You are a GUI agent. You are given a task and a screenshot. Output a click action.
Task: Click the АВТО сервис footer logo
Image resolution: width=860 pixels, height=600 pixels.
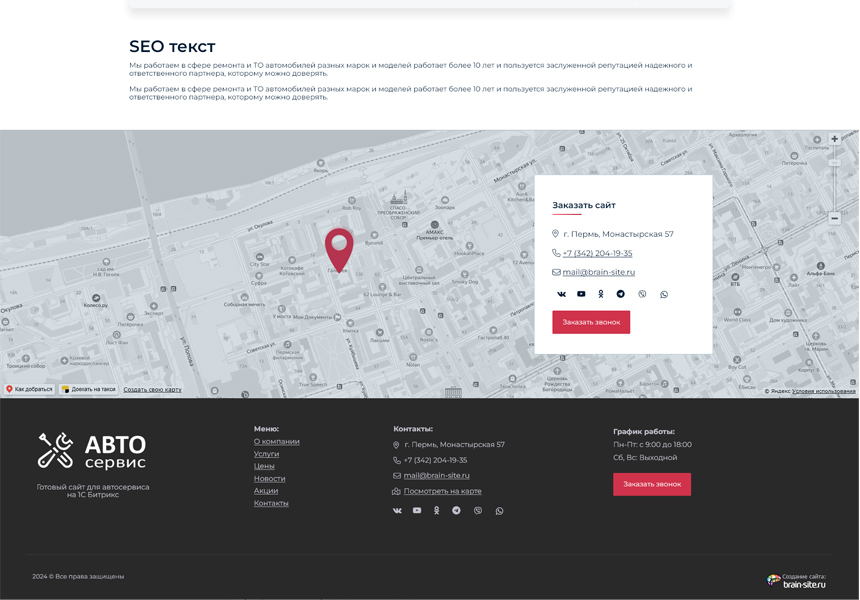pos(92,451)
